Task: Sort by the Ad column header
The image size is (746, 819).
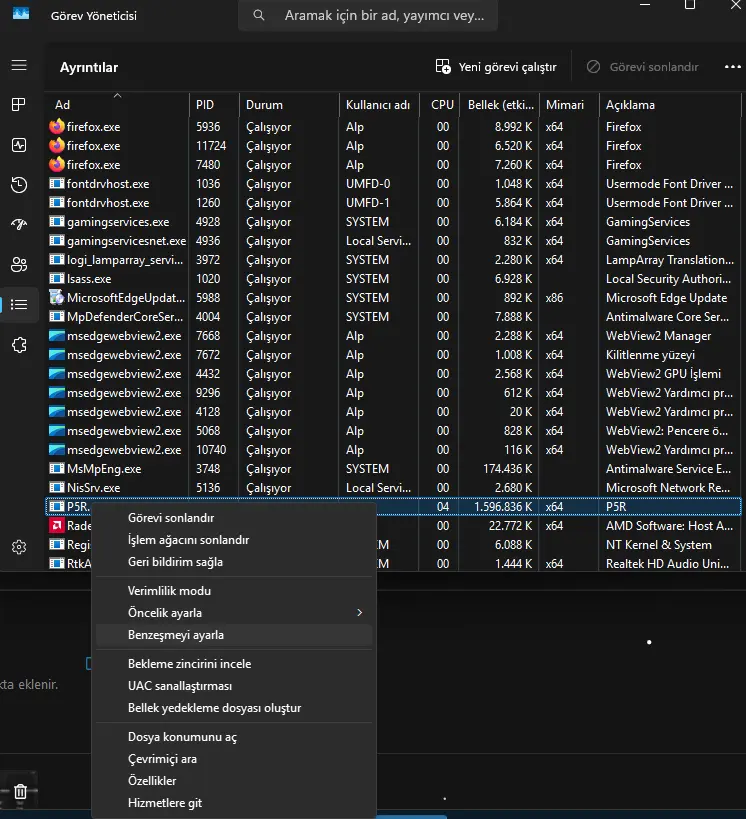Action: point(118,104)
